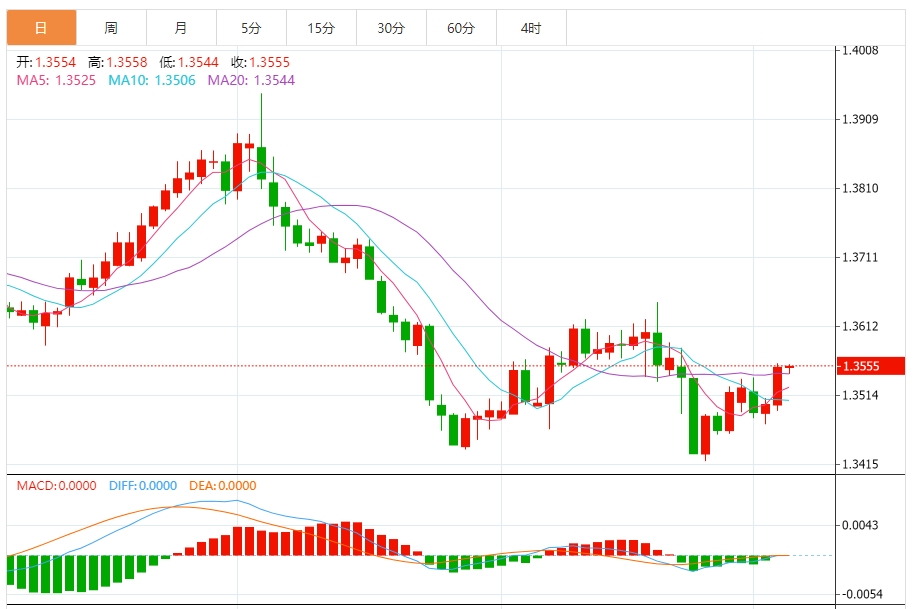The height and width of the screenshot is (609, 913).
Task: Switch to the 4时 timeframe tab
Action: click(531, 28)
